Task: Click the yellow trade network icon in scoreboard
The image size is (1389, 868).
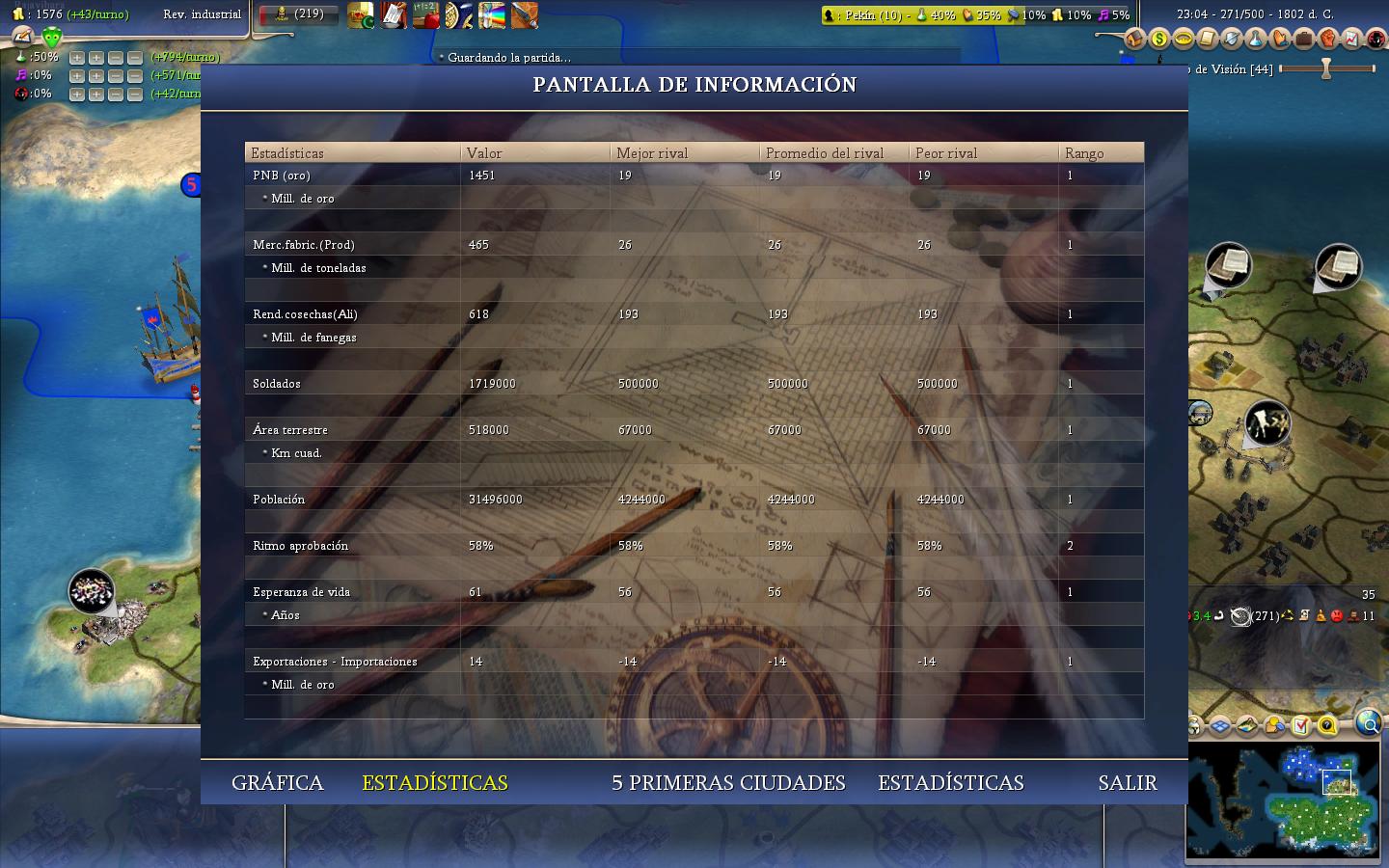Action: click(x=1287, y=615)
